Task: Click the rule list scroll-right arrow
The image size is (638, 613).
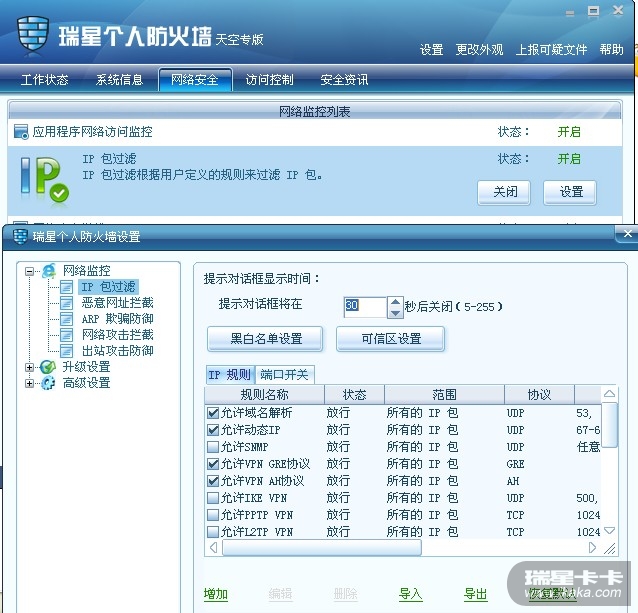Action: coord(592,548)
